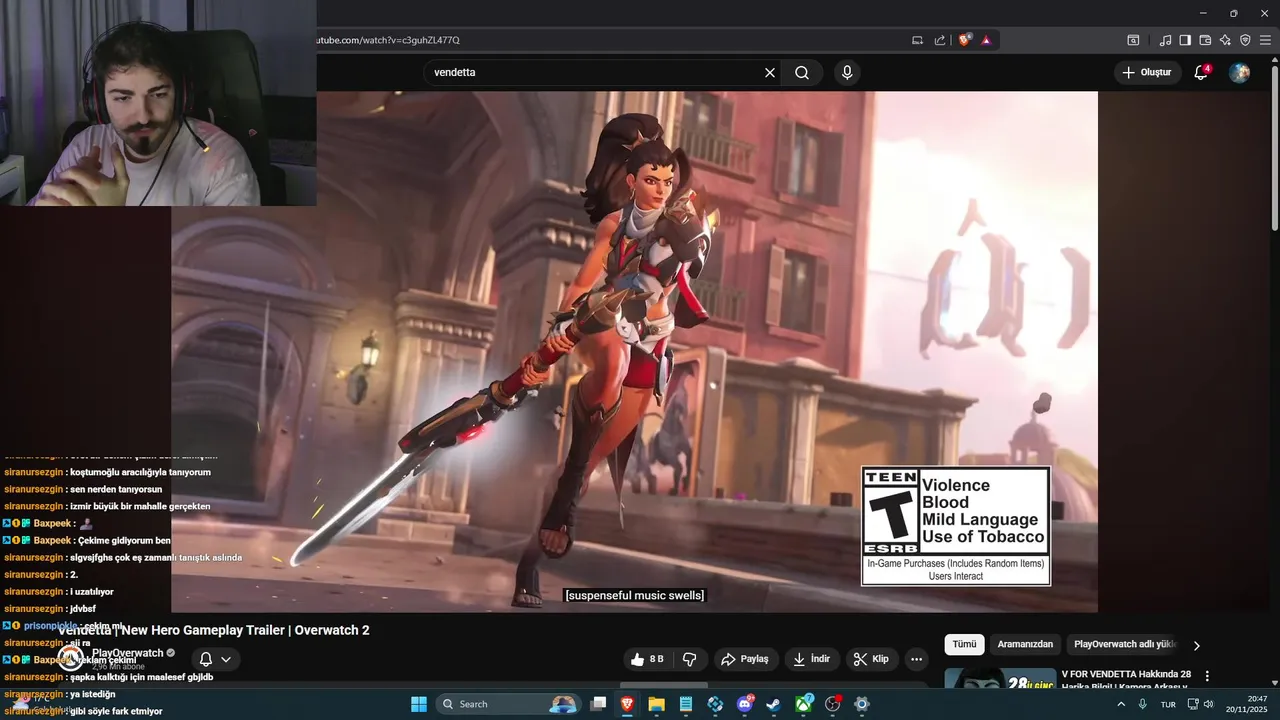Open the tab search icon in toolbar
Image resolution: width=1280 pixels, height=720 pixels.
click(1133, 40)
